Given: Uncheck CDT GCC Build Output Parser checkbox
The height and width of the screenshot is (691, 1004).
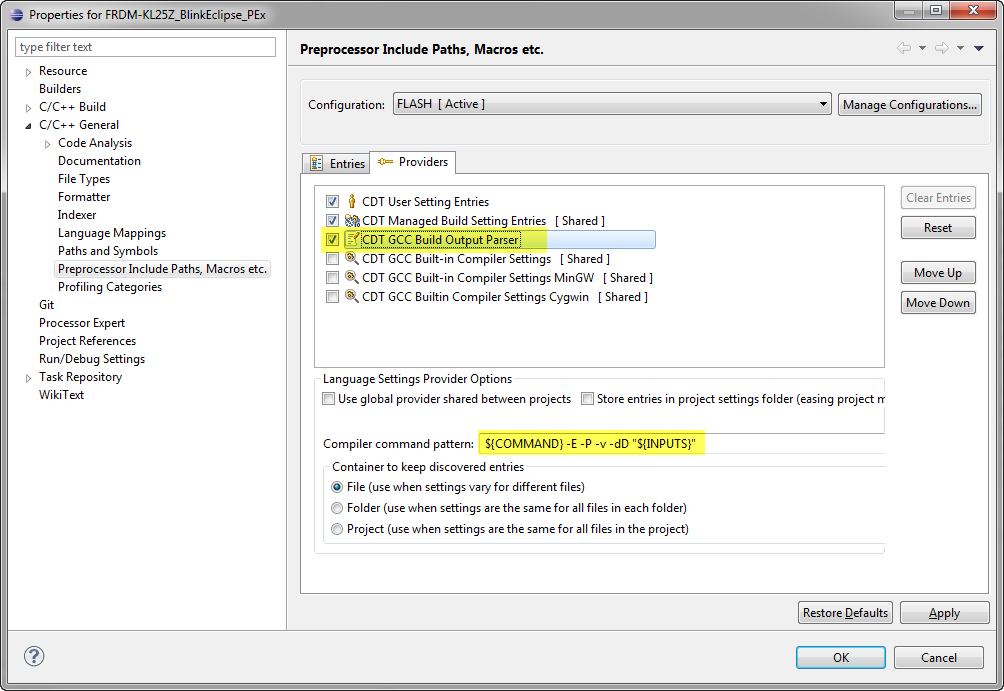Looking at the screenshot, I should click(332, 240).
